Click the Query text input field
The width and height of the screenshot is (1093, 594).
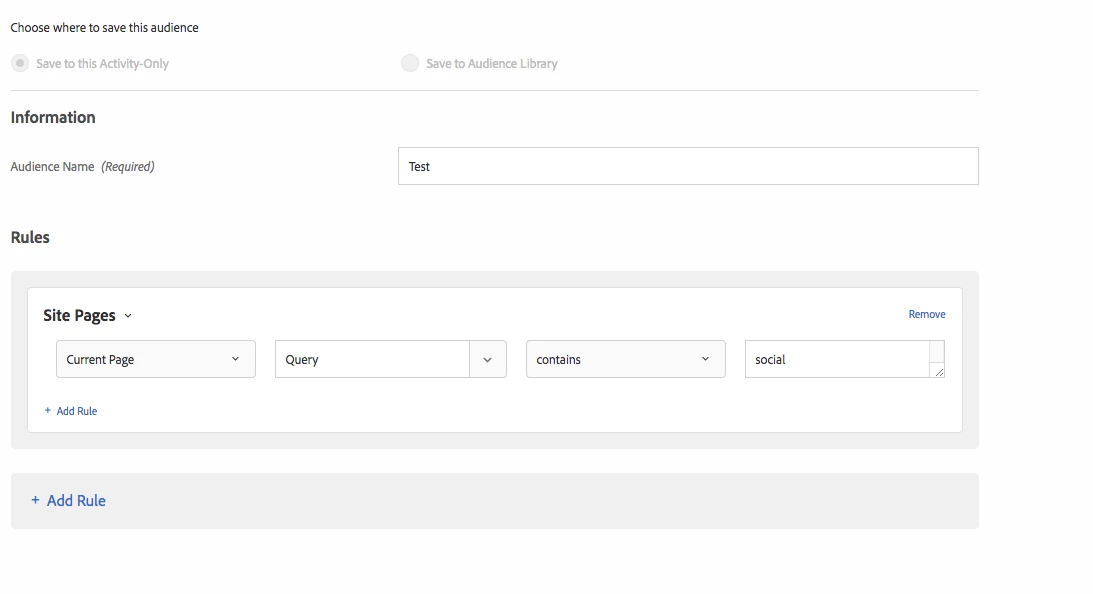[372, 359]
